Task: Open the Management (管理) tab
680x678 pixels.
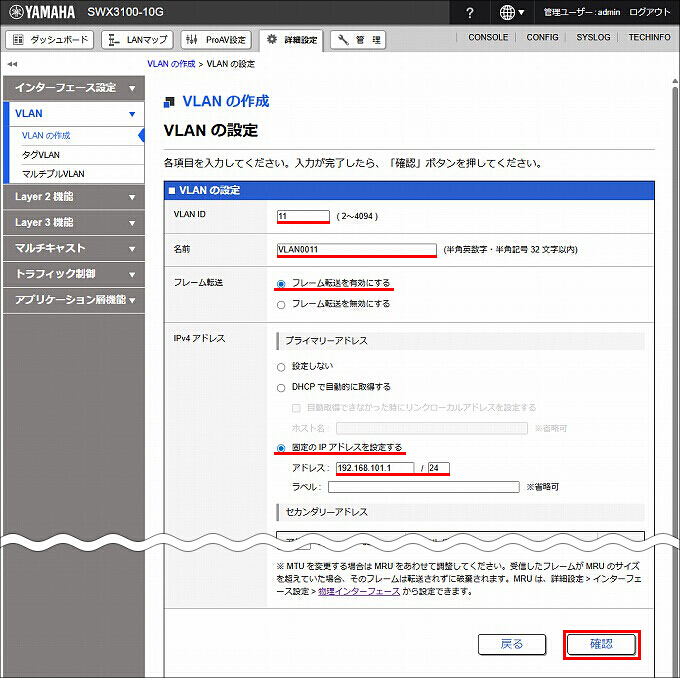Action: click(359, 40)
